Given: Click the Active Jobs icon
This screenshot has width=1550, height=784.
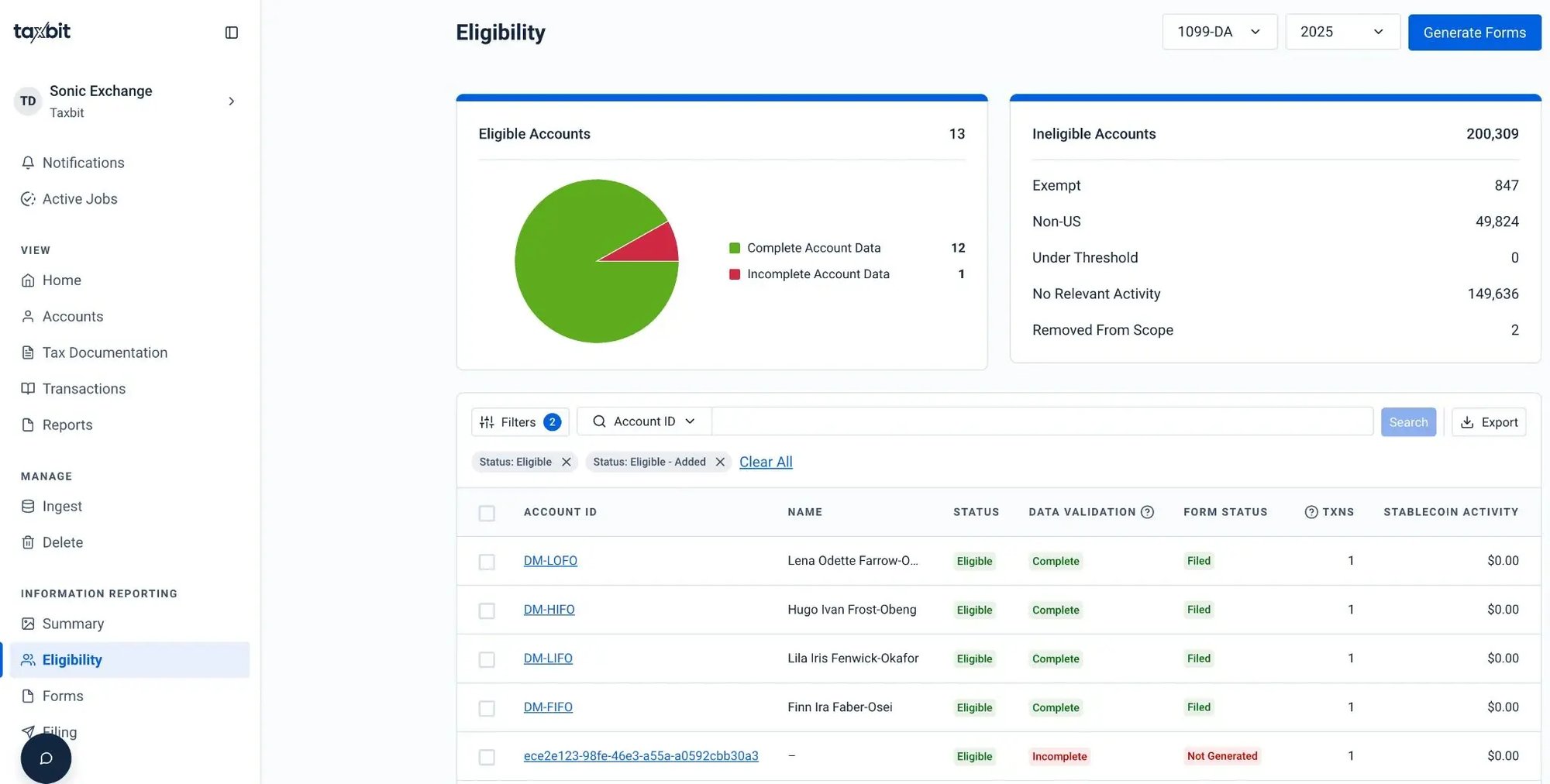Looking at the screenshot, I should coord(28,199).
